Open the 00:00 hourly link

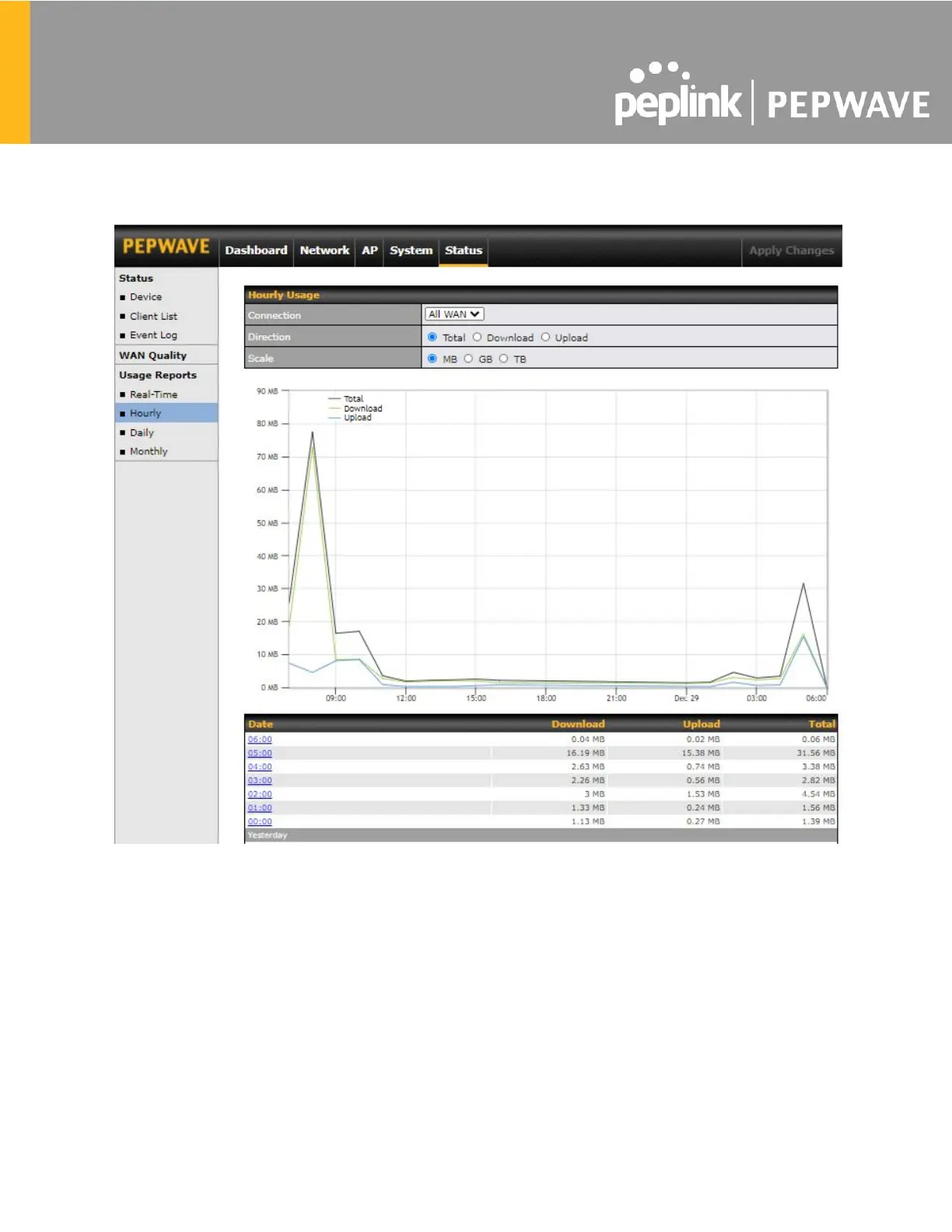(260, 821)
